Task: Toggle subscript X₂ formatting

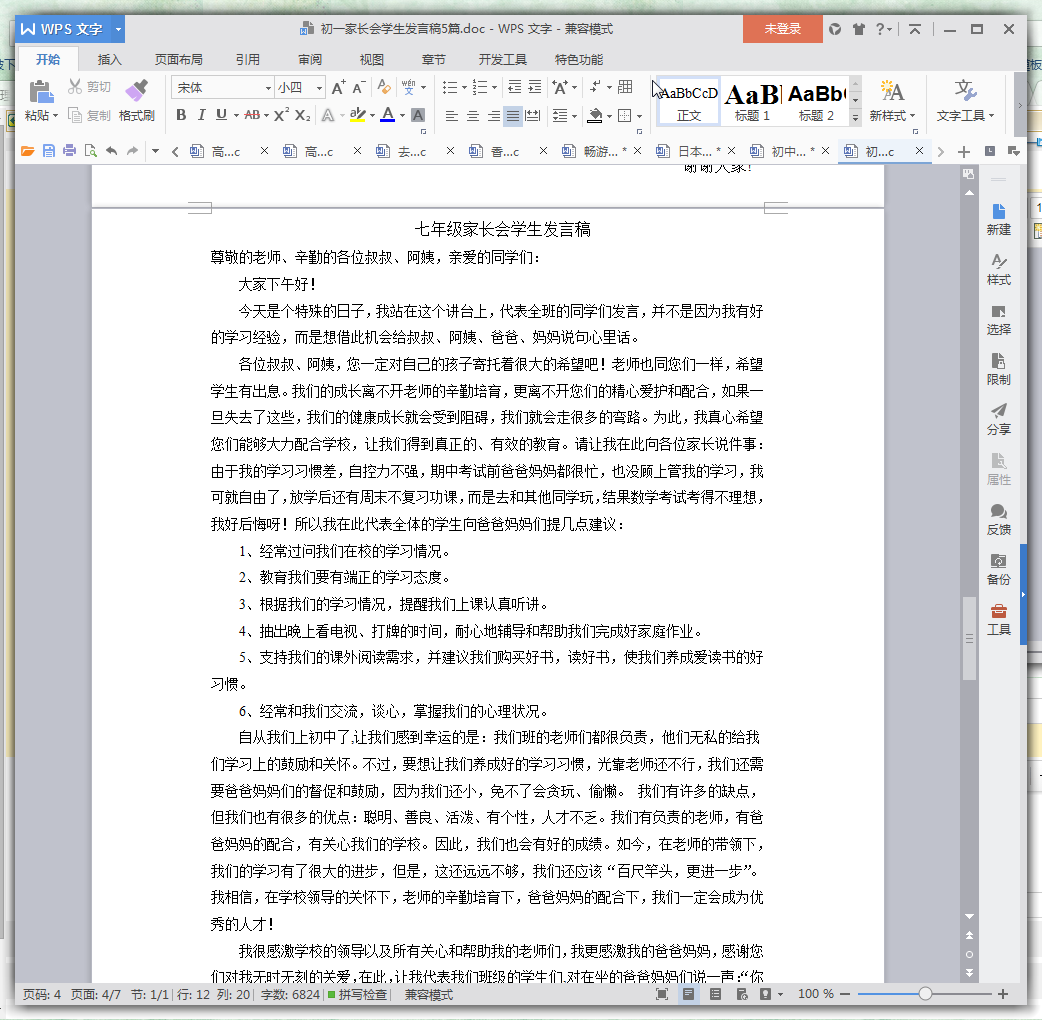Action: point(302,116)
